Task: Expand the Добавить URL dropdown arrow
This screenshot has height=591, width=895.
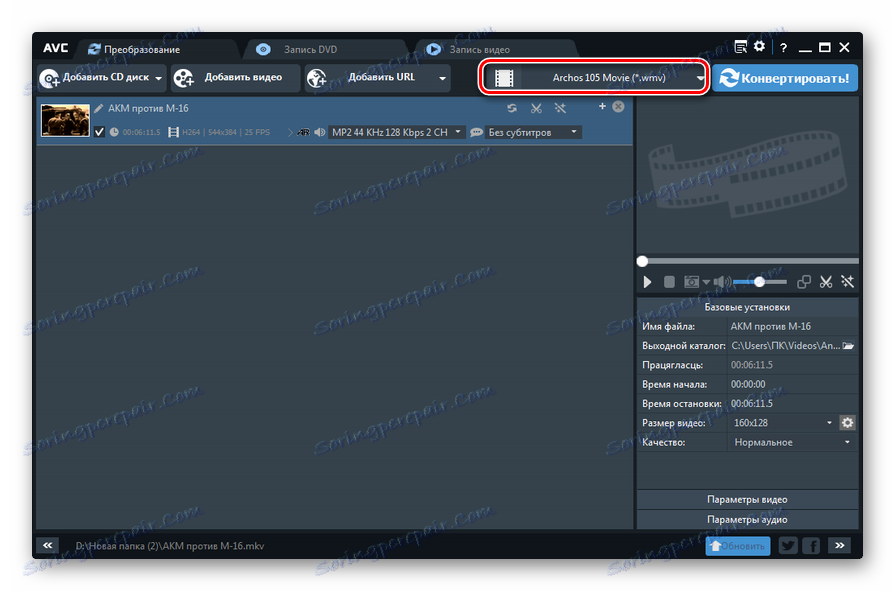Action: (x=442, y=78)
